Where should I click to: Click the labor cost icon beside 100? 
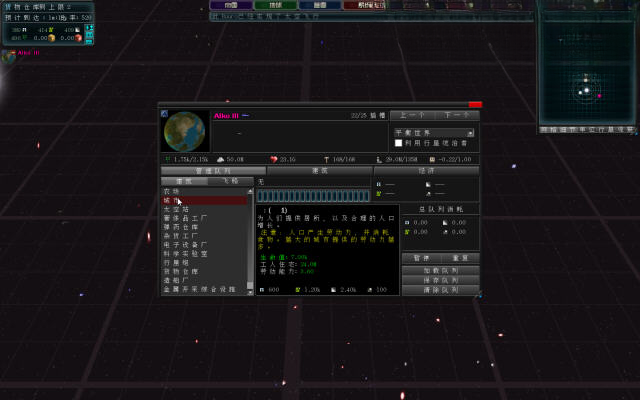pyautogui.click(x=369, y=290)
